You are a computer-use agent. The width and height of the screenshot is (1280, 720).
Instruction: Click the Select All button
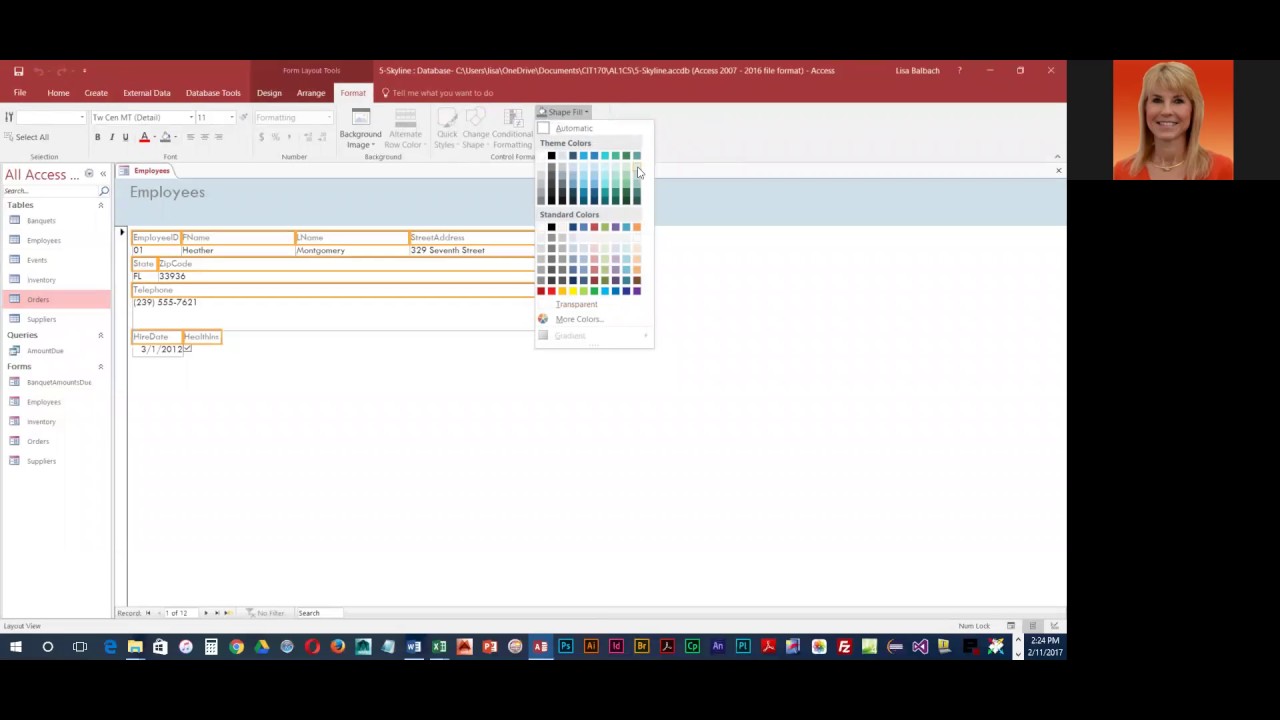[27, 137]
